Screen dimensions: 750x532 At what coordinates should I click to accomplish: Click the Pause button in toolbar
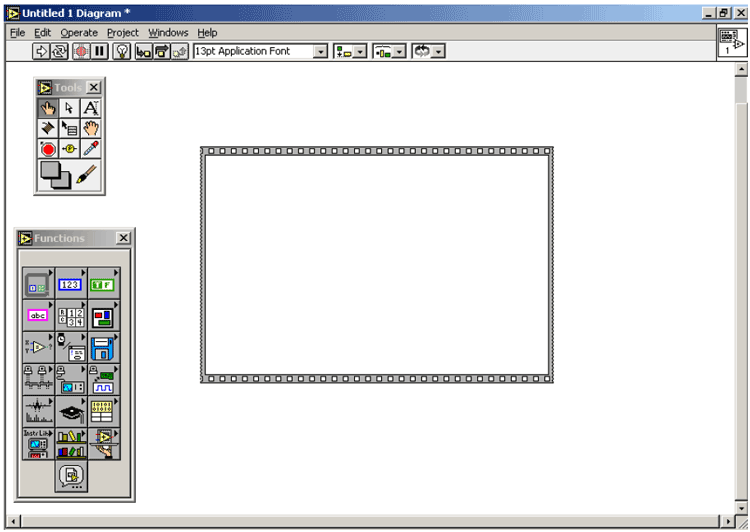99,51
